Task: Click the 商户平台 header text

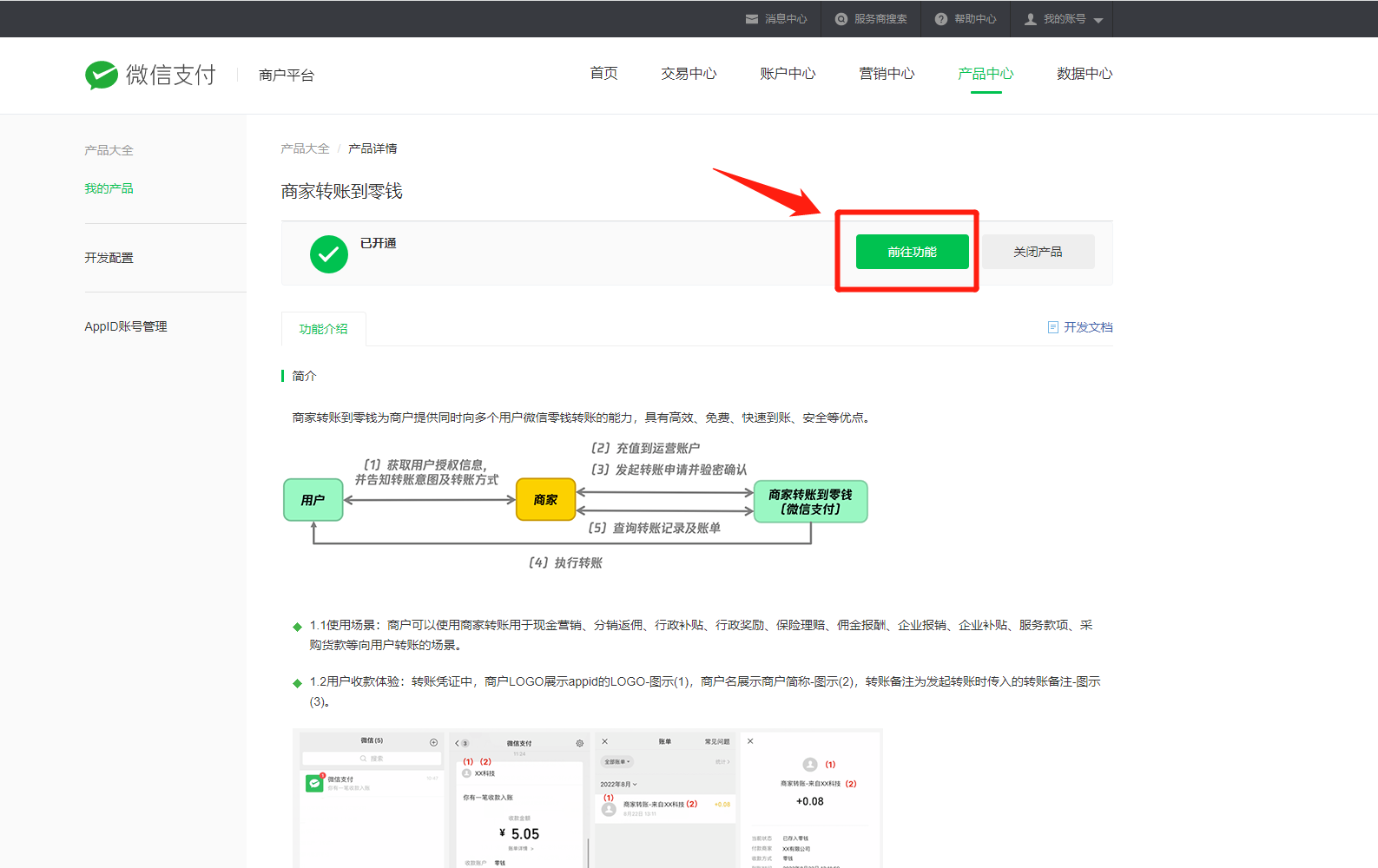Action: (287, 76)
